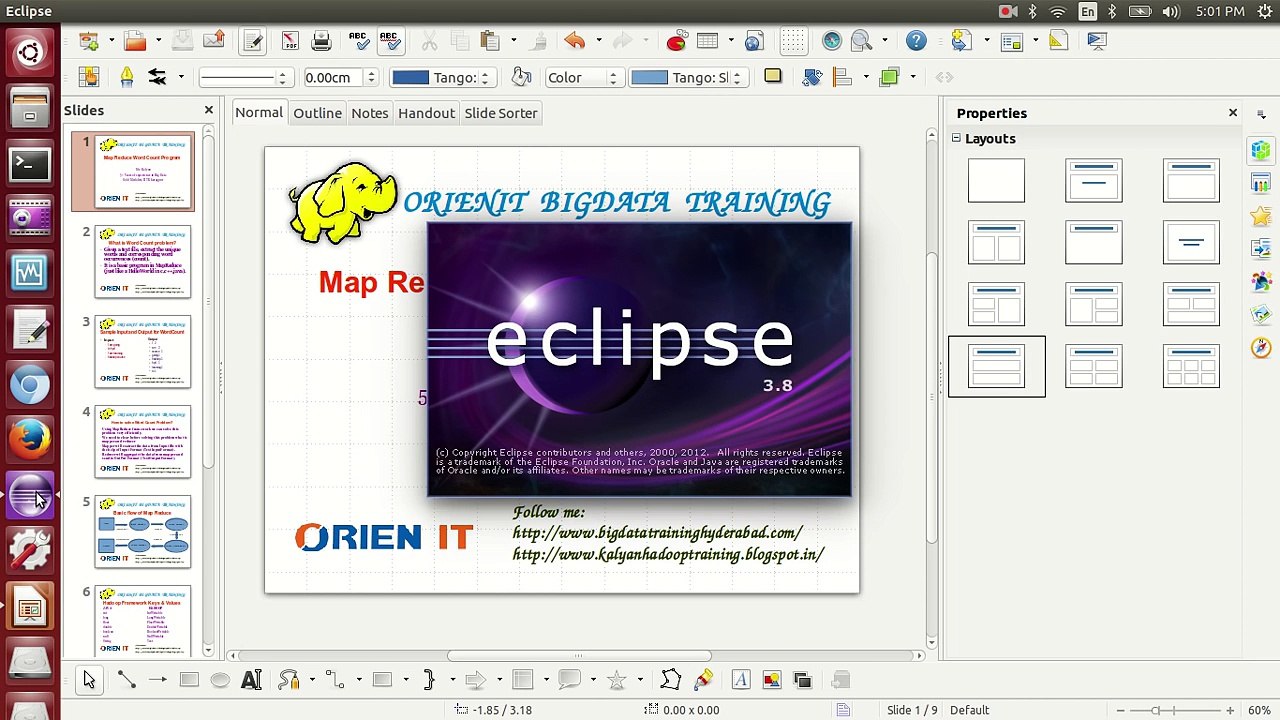Click the volume icon in system tray
This screenshot has width=1280, height=720.
click(x=1170, y=11)
